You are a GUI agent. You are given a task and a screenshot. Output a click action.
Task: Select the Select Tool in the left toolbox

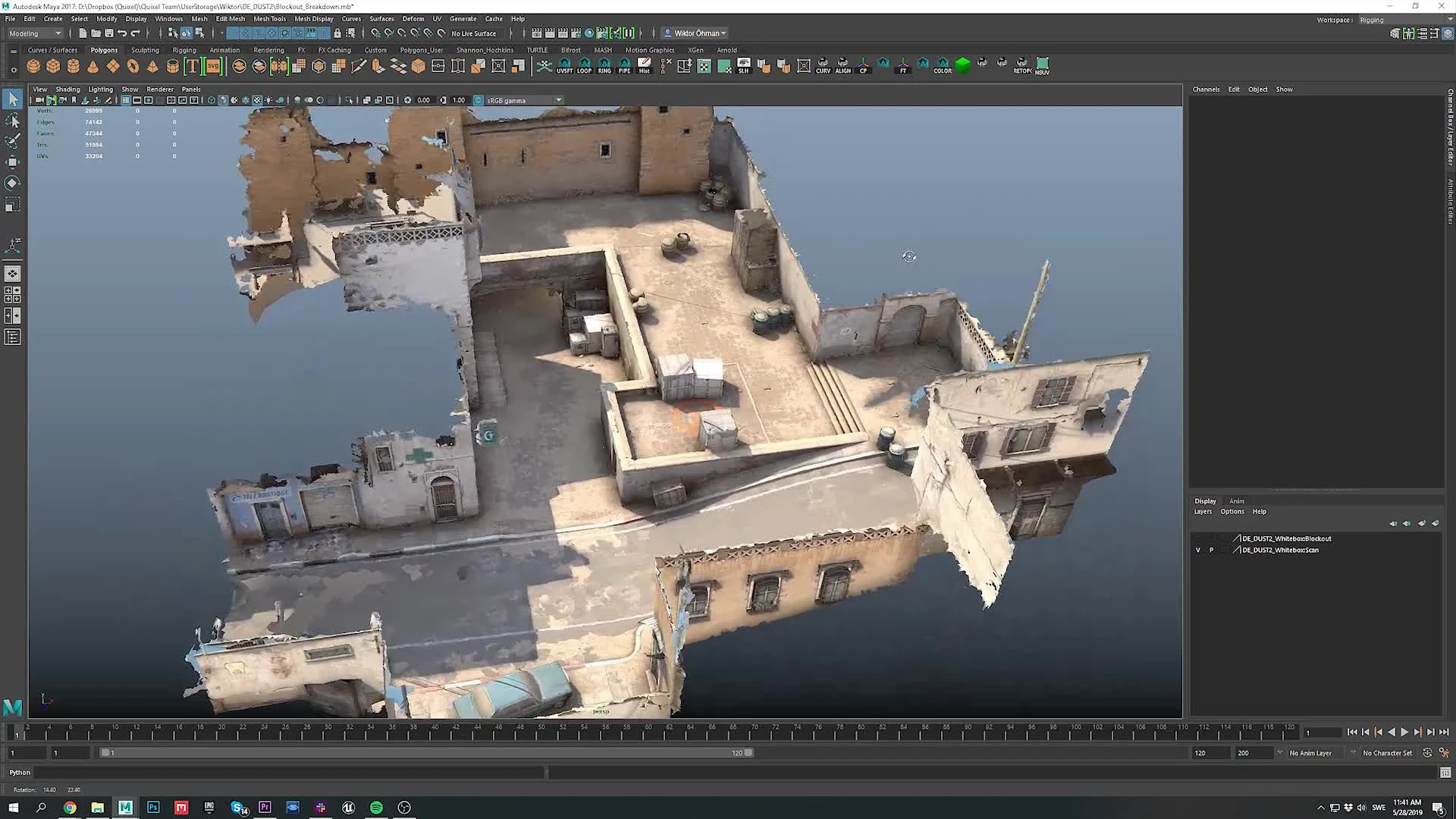click(12, 99)
